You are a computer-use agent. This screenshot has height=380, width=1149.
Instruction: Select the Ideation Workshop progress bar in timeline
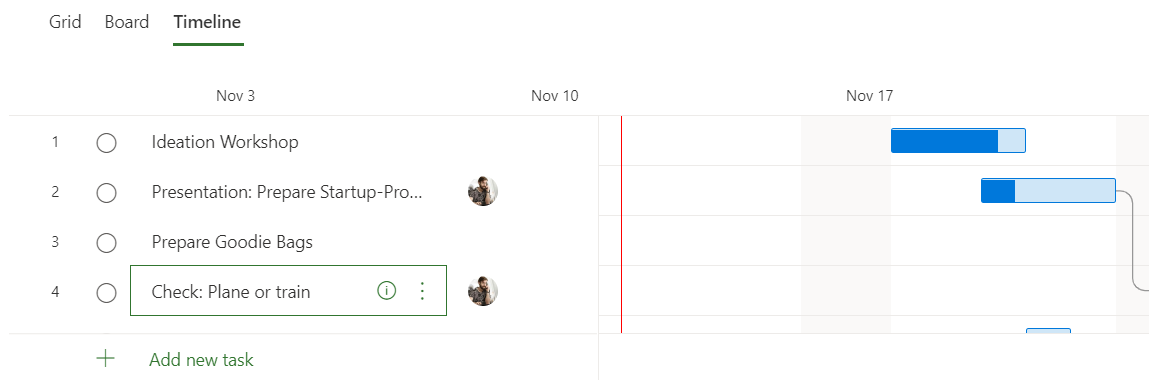pos(958,141)
